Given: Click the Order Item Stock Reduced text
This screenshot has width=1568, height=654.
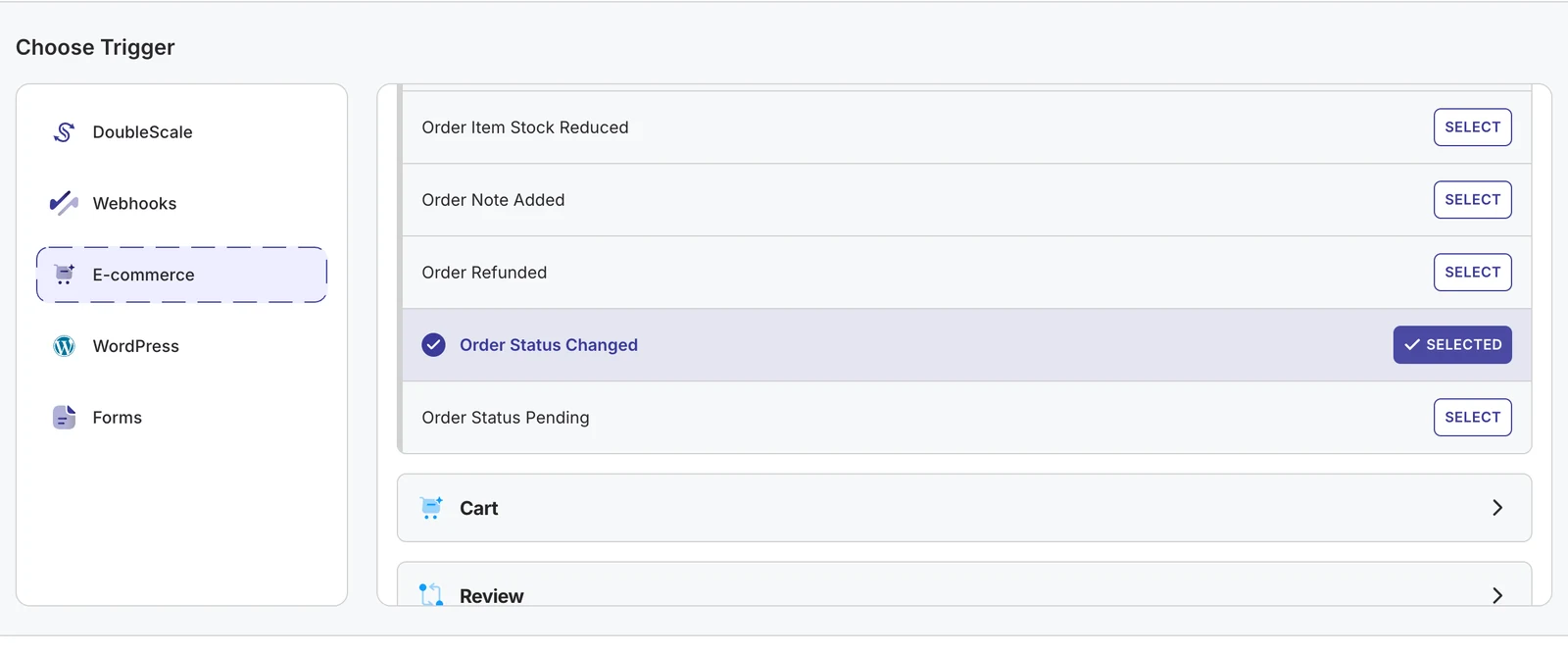Looking at the screenshot, I should pos(525,127).
